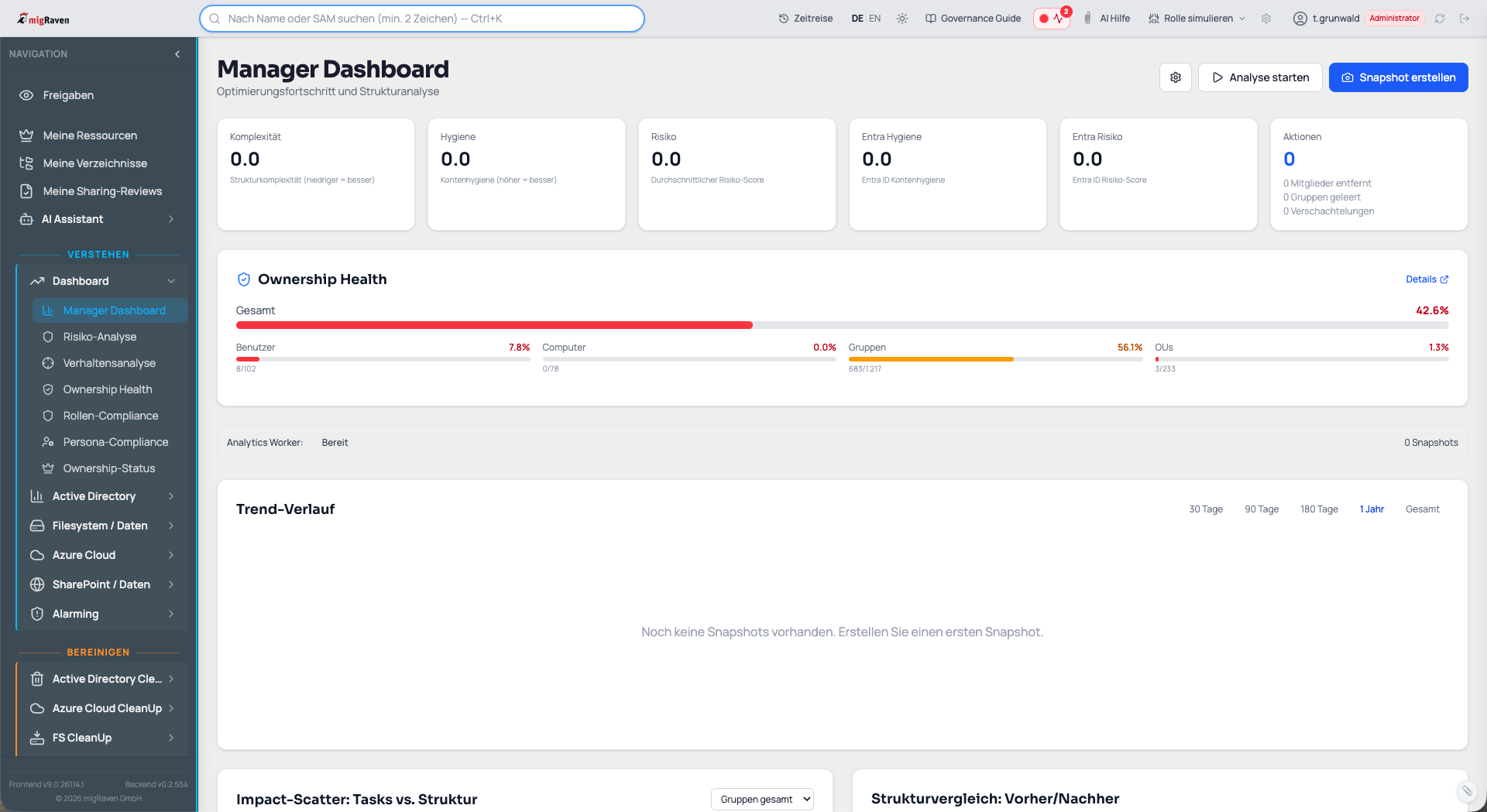Click the red activity alert icon
Viewport: 1487px width, 812px height.
coord(1052,19)
